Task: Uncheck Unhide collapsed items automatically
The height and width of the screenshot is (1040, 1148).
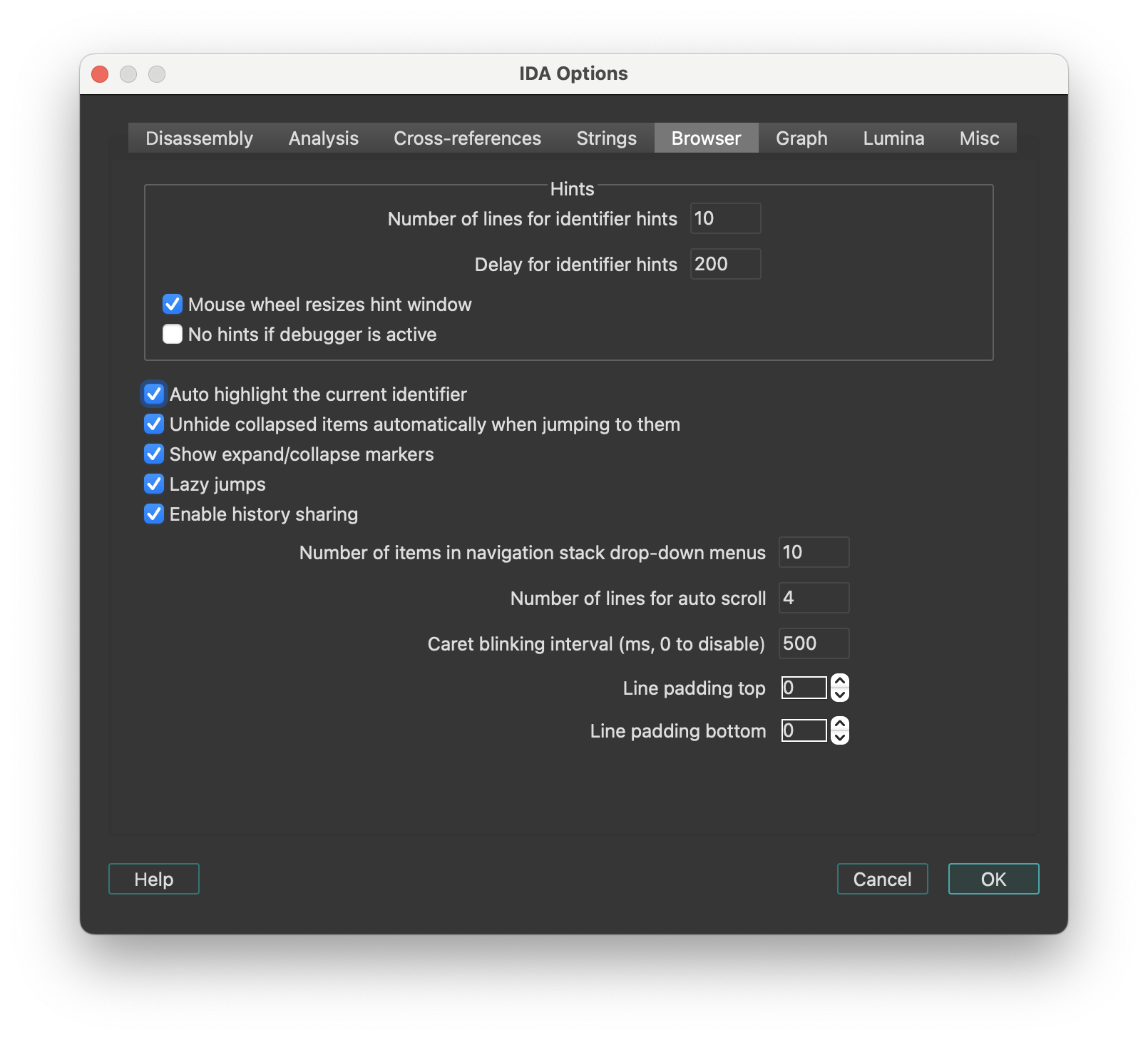Action: tap(153, 424)
